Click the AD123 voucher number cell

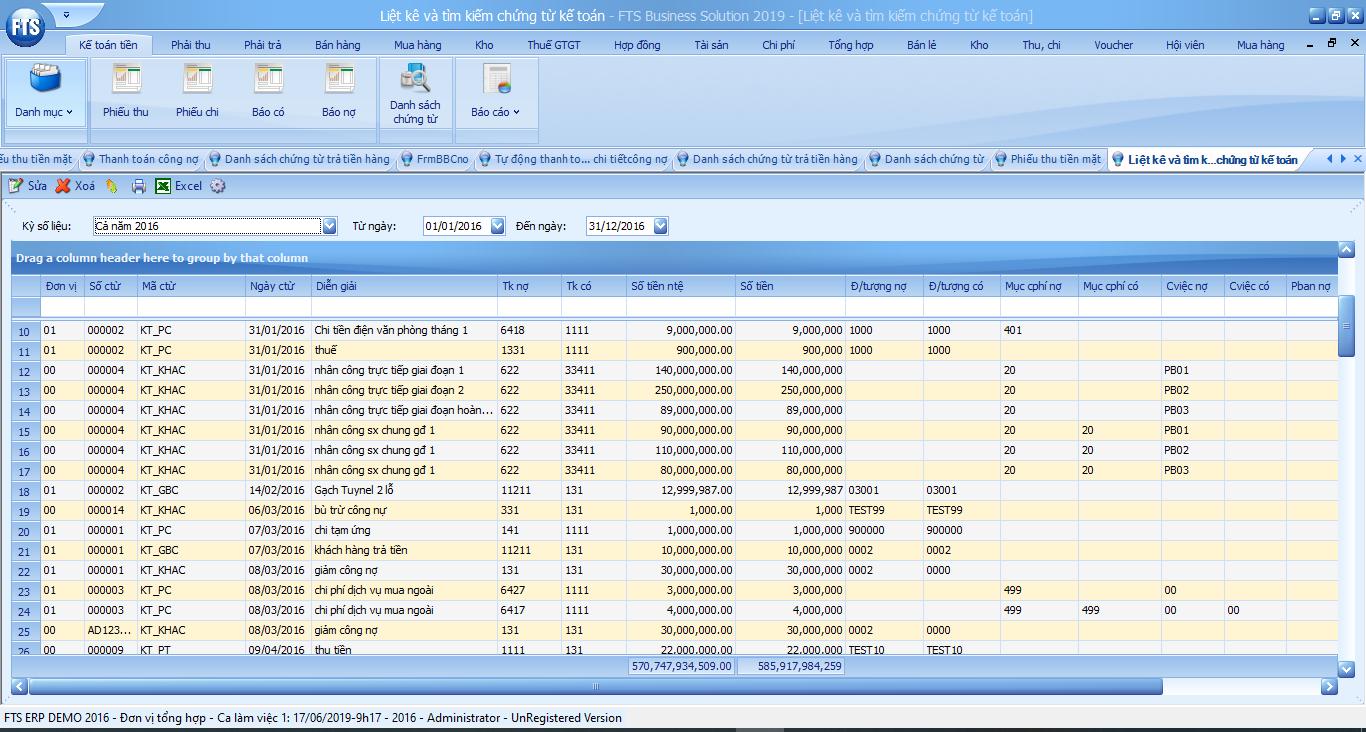(110, 630)
